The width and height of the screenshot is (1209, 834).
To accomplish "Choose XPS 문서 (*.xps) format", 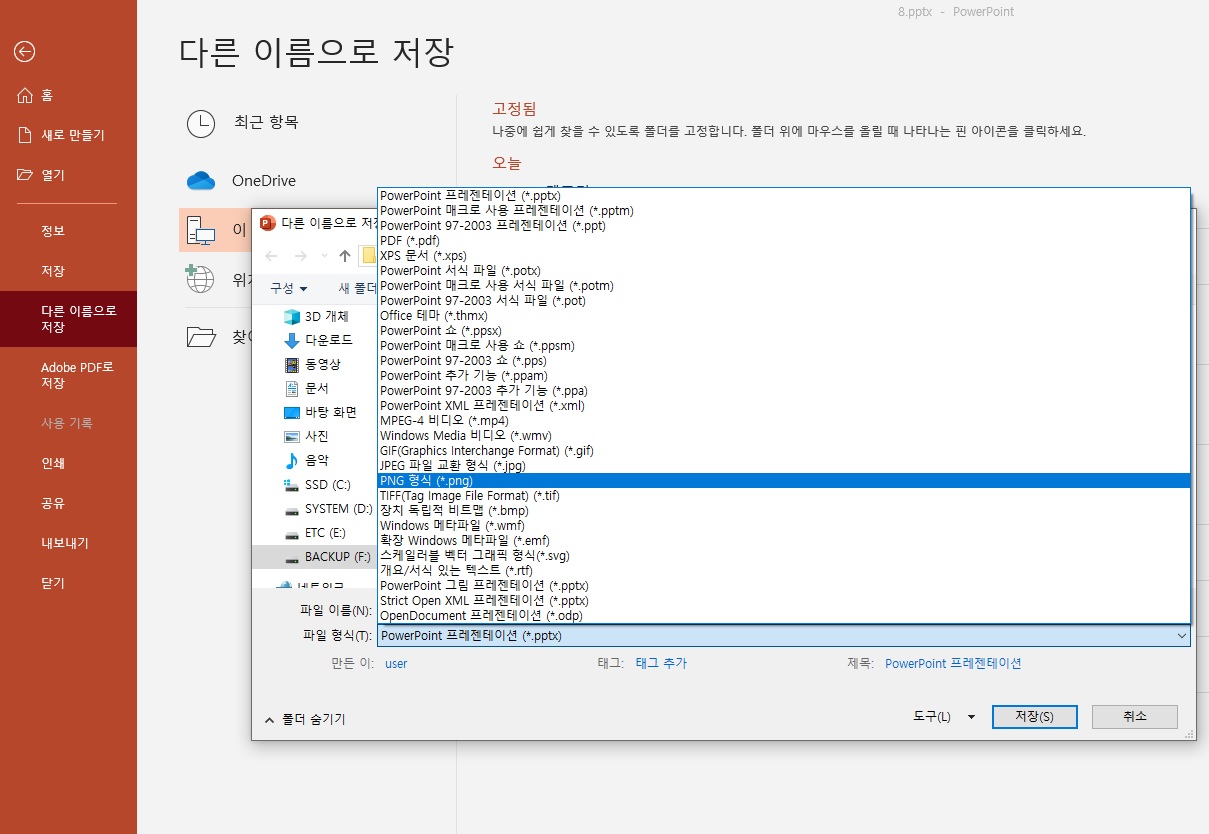I will pos(783,256).
